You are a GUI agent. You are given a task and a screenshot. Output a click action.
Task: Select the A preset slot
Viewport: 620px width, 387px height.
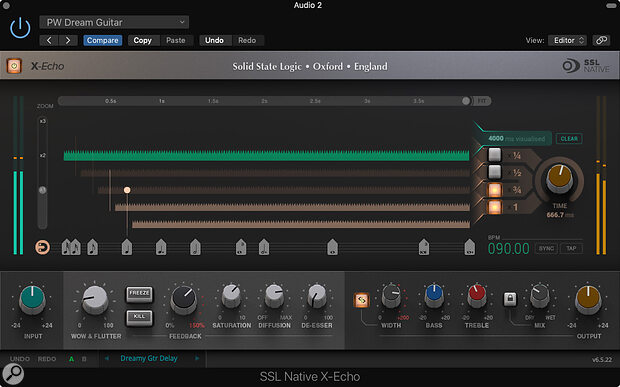(72, 359)
